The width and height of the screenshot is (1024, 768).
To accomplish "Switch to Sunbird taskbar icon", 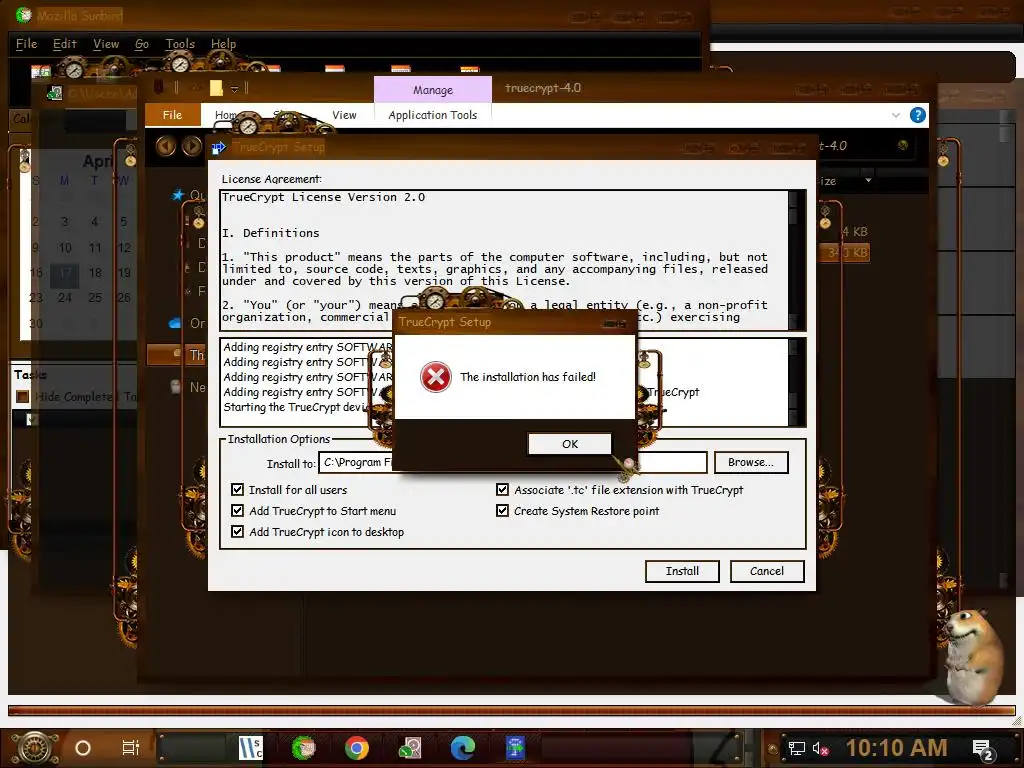I will coord(303,748).
